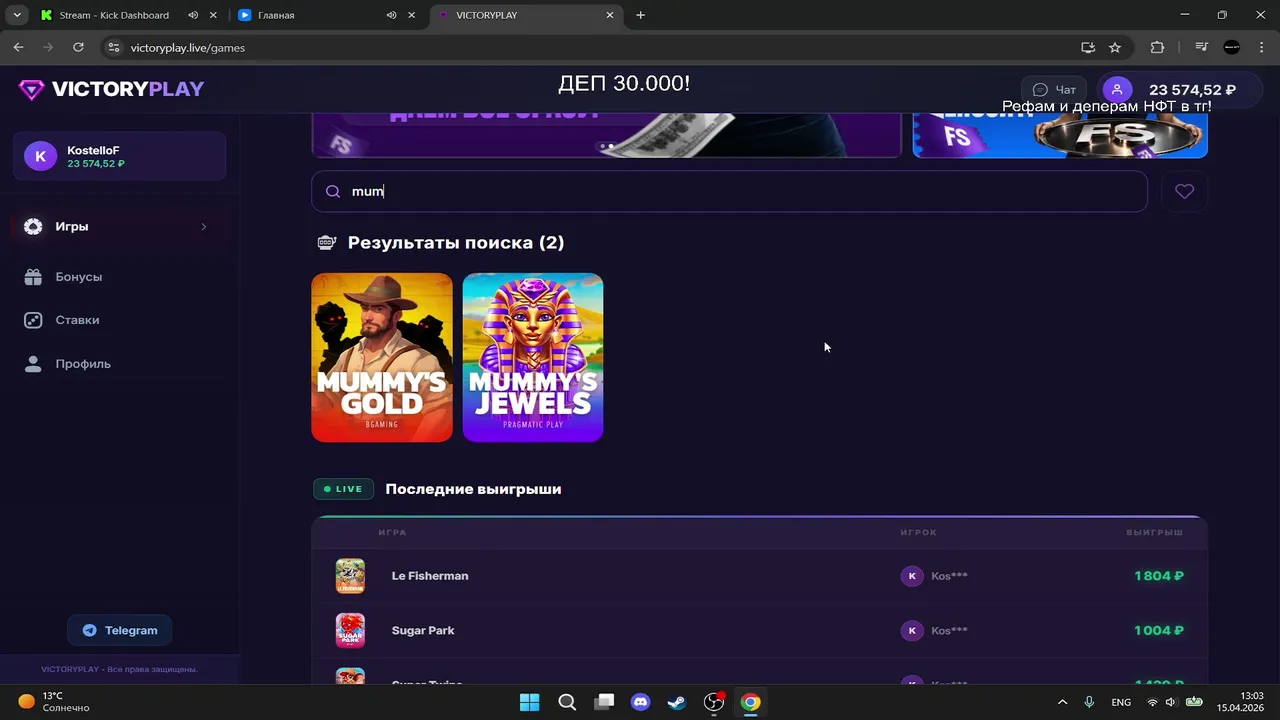Click the right FS promo banner
Screen dimensions: 1280x720
(1060, 135)
